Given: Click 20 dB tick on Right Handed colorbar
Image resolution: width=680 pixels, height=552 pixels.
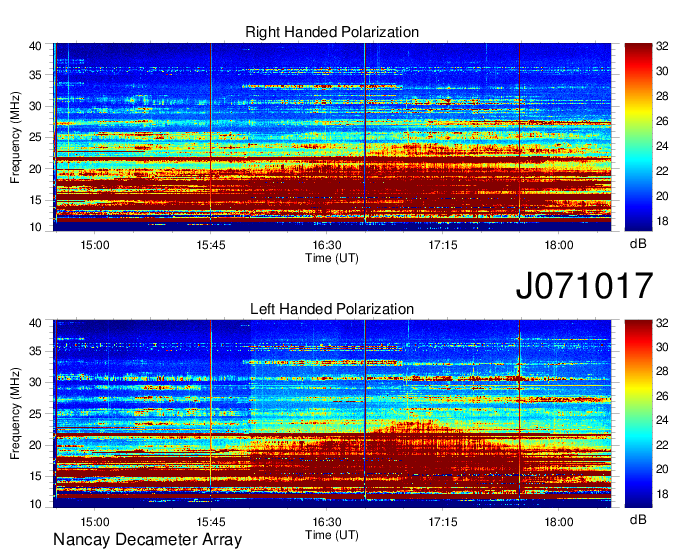Looking at the screenshot, I should [x=662, y=196].
